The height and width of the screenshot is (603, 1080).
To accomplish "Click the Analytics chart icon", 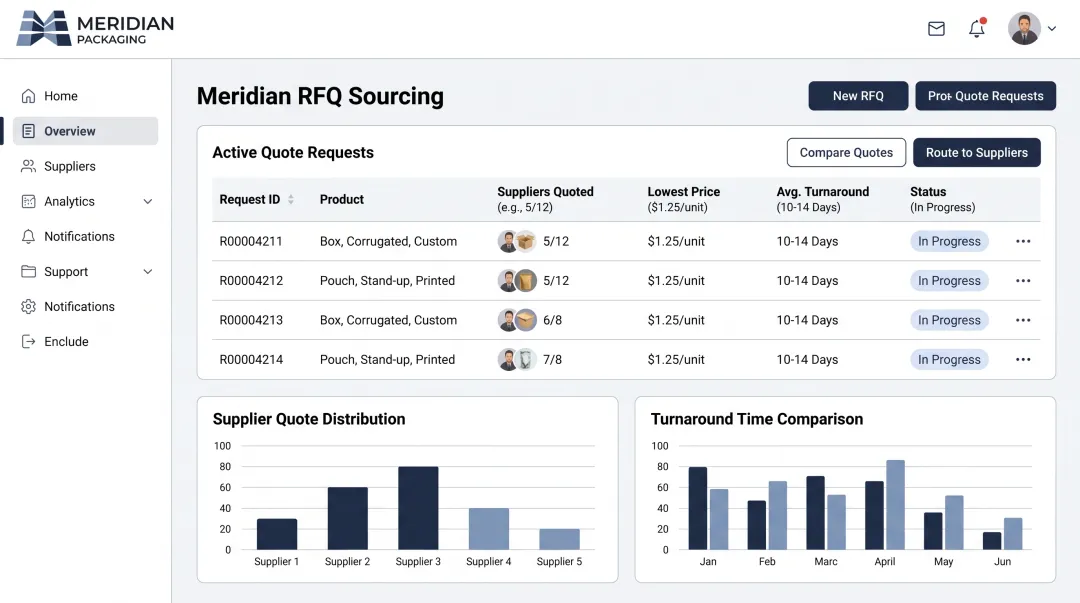I will click(28, 201).
